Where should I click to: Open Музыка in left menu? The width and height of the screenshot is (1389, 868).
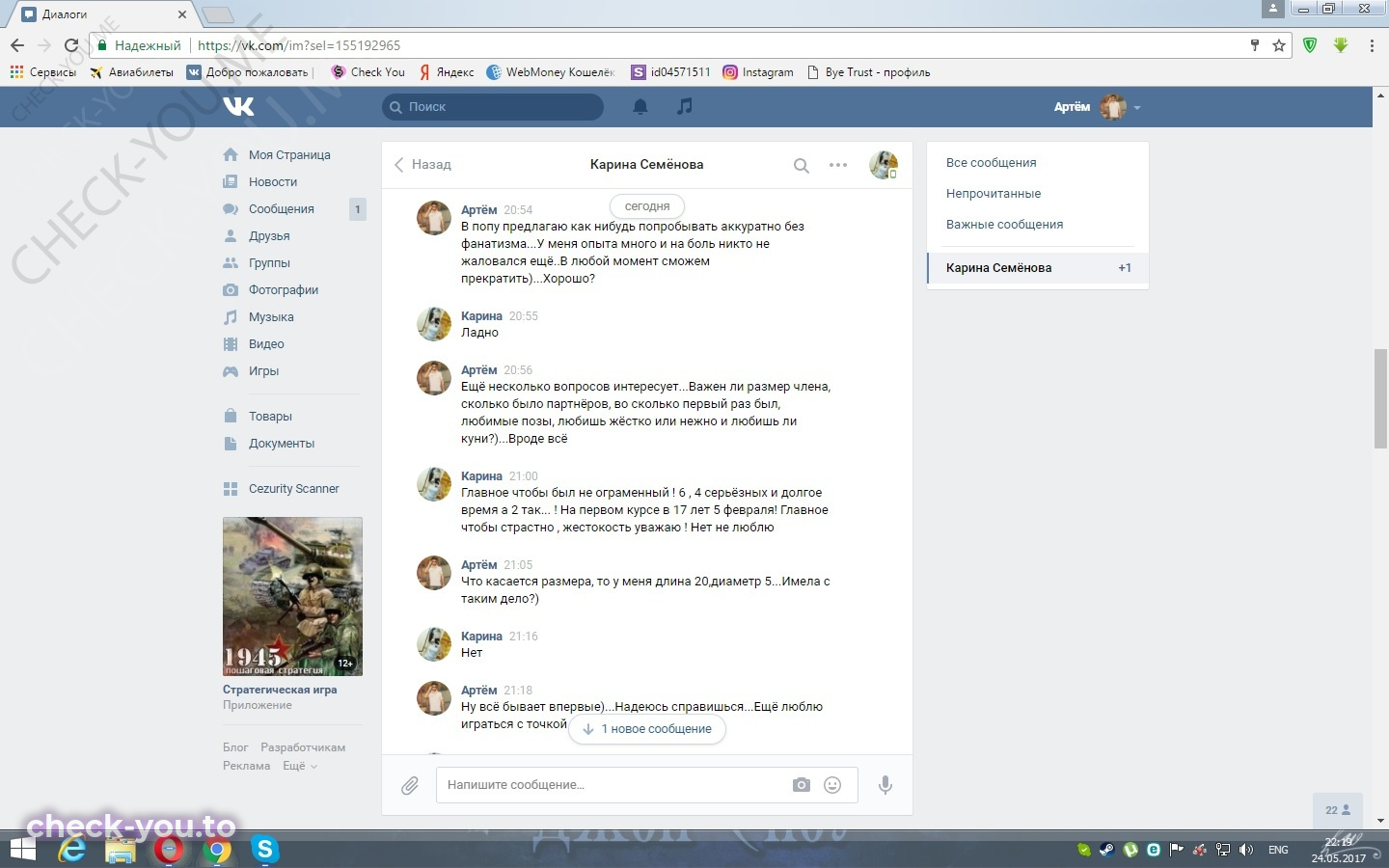click(x=271, y=317)
